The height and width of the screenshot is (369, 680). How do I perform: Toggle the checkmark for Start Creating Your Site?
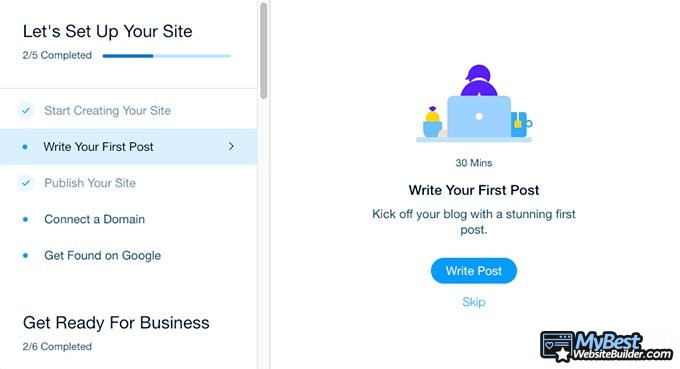(26, 111)
